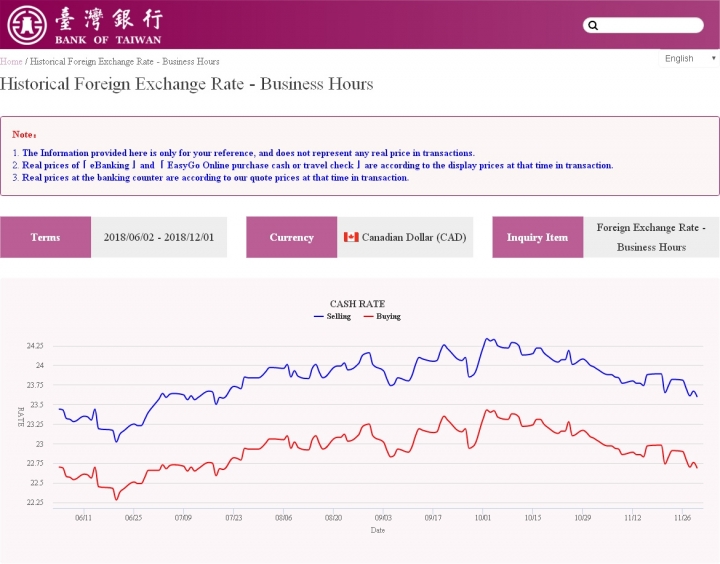
Task: Select the Currency header cell
Action: pos(292,237)
